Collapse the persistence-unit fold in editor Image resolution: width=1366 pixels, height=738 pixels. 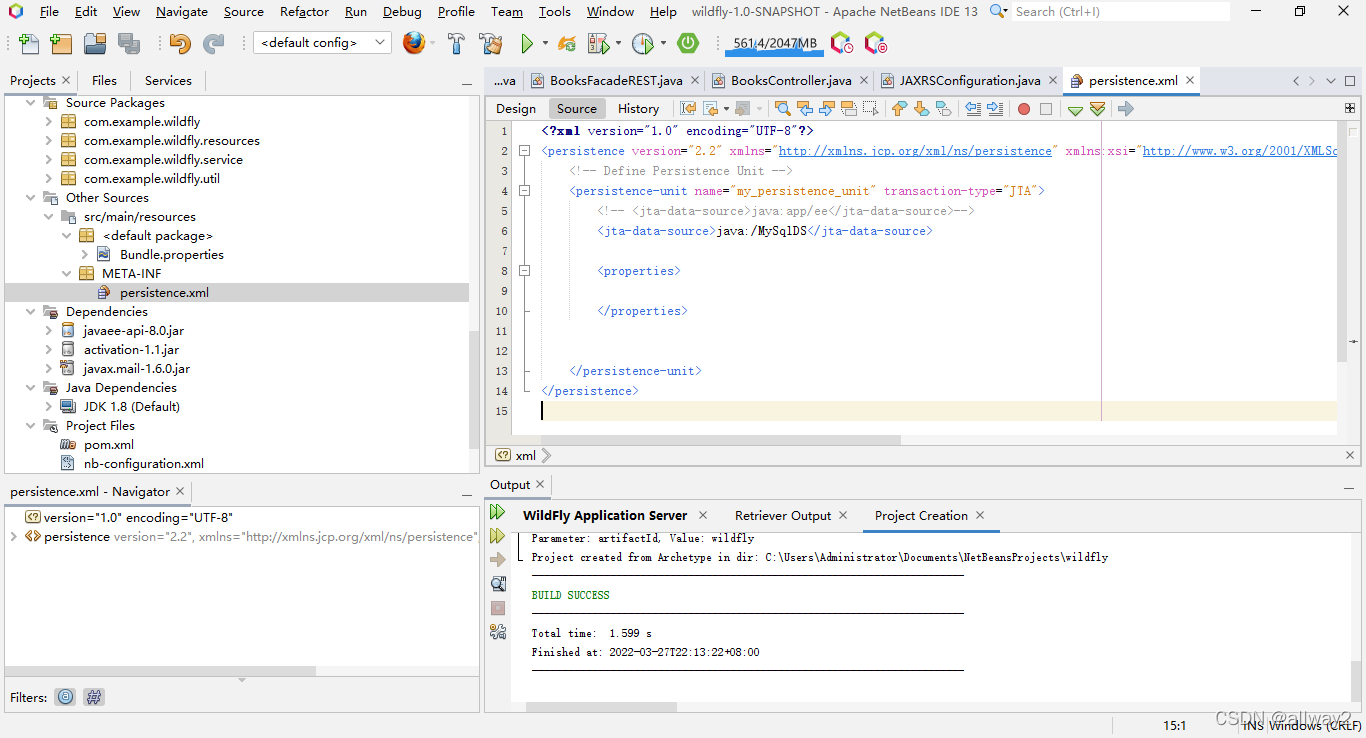tap(525, 191)
